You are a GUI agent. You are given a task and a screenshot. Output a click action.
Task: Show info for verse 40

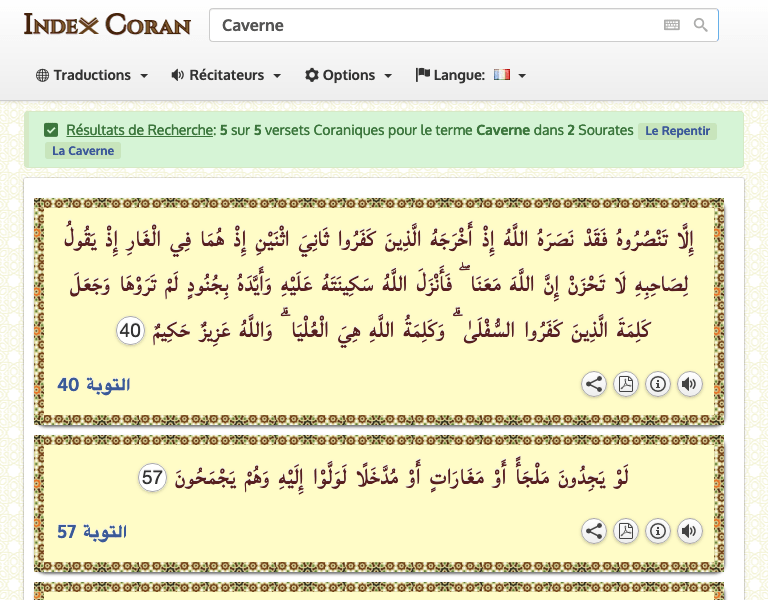click(x=658, y=384)
